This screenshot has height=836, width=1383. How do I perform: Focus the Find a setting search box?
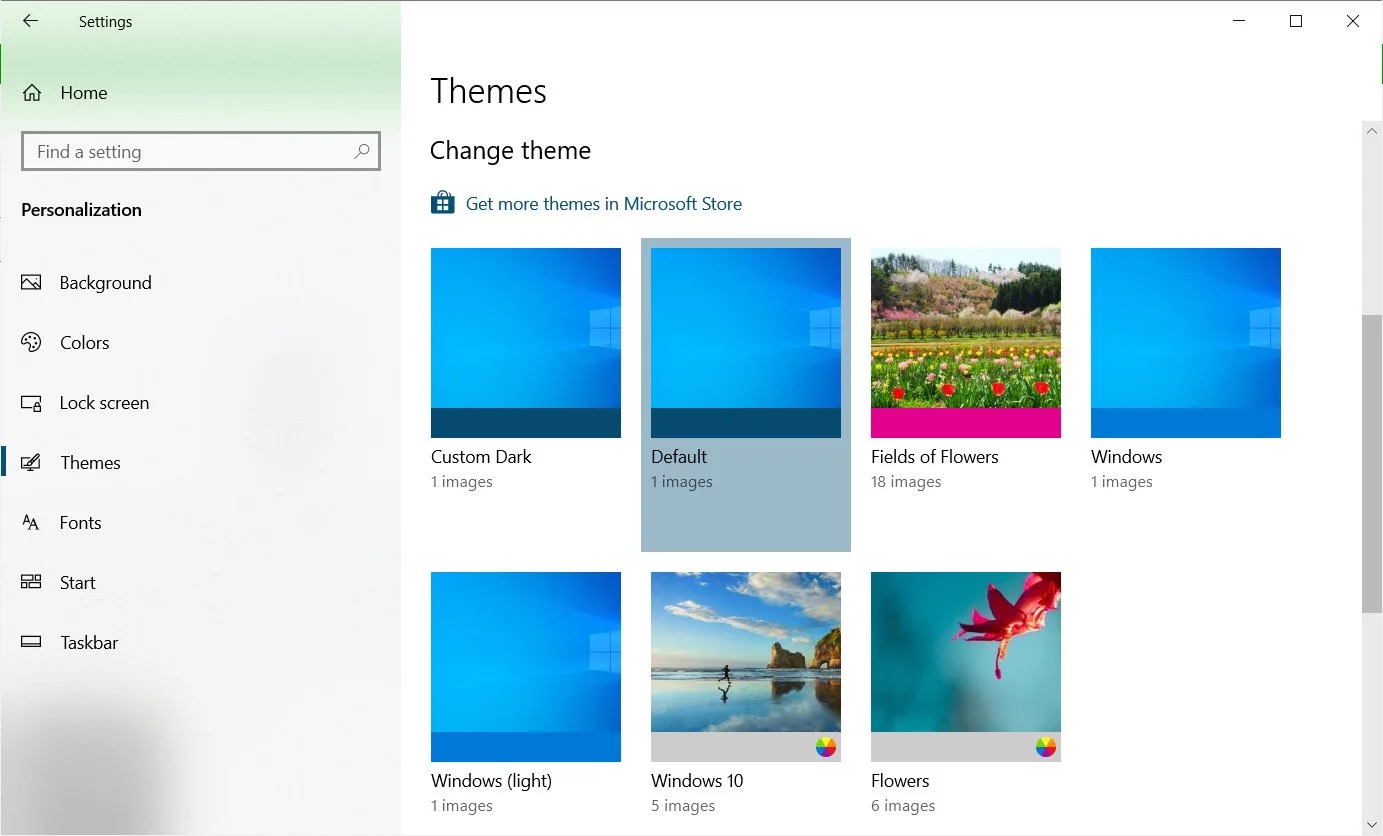[200, 152]
